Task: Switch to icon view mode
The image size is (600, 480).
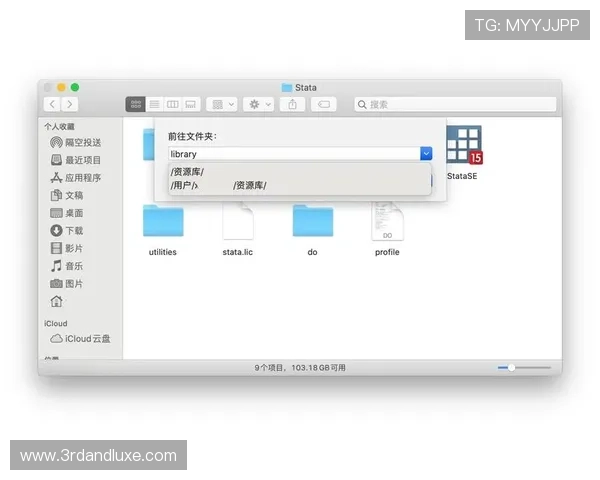Action: click(135, 104)
